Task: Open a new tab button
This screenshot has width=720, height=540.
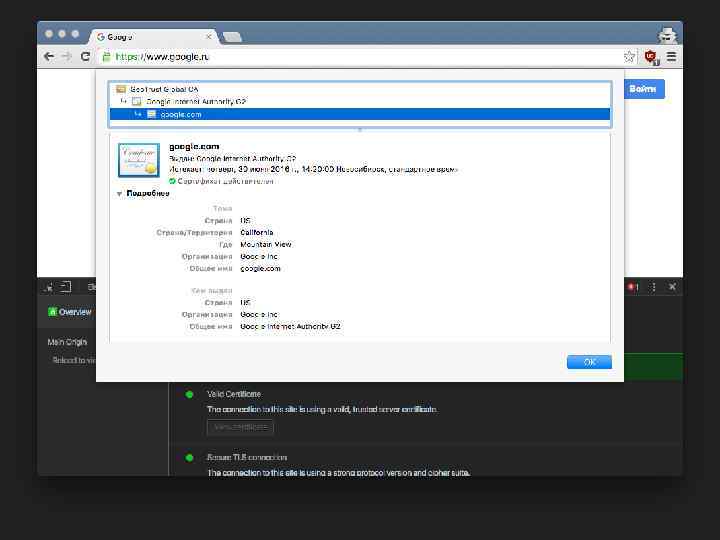Action: 232,37
